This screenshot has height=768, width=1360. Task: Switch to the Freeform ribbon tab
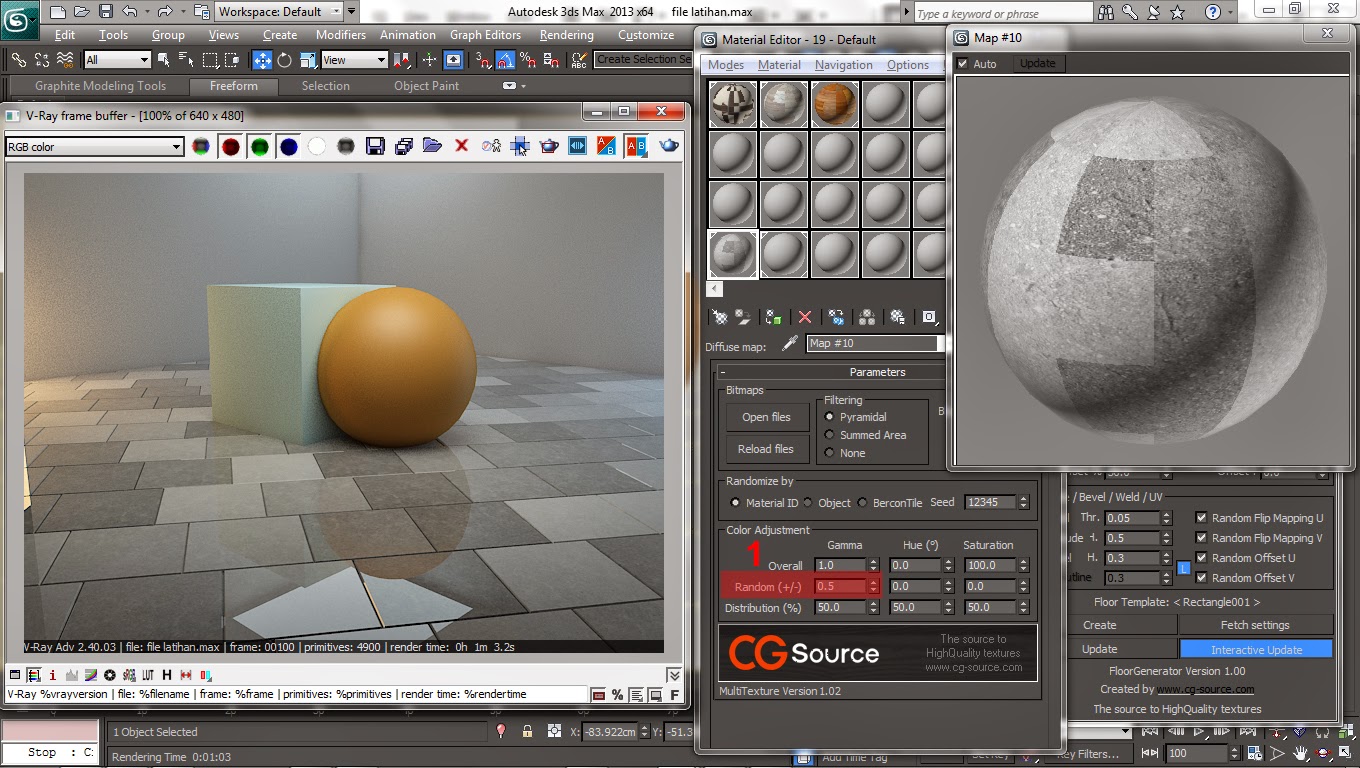(x=234, y=86)
